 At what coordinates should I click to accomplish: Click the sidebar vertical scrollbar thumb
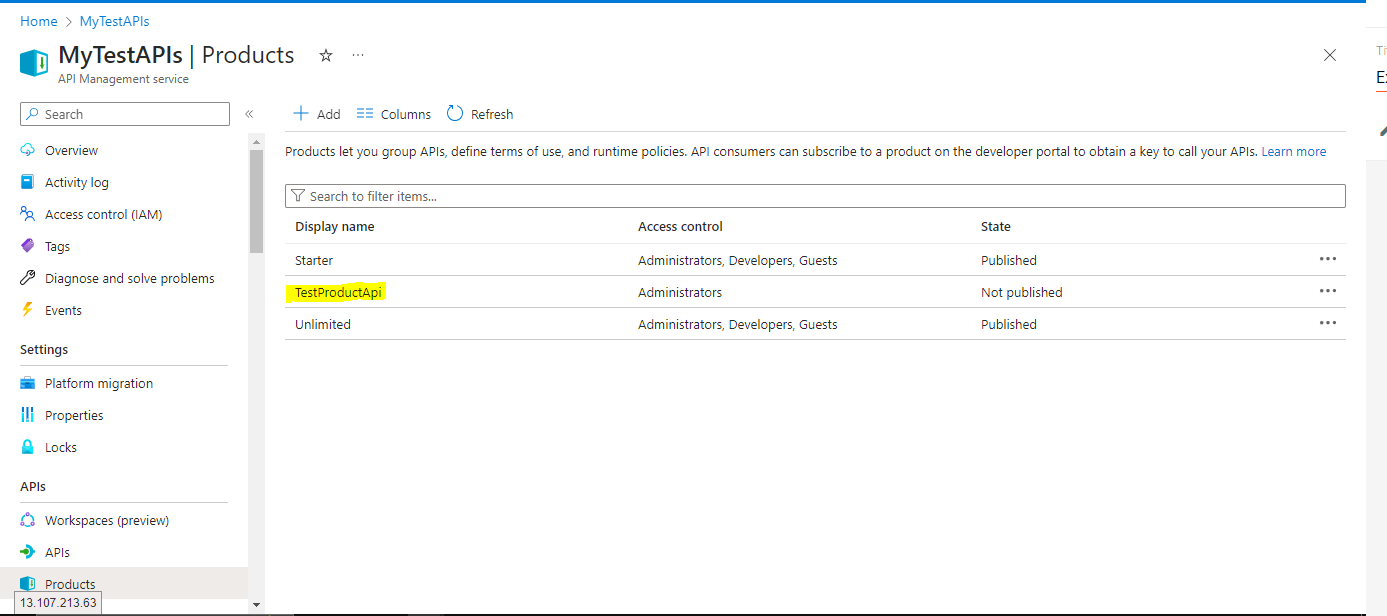256,202
